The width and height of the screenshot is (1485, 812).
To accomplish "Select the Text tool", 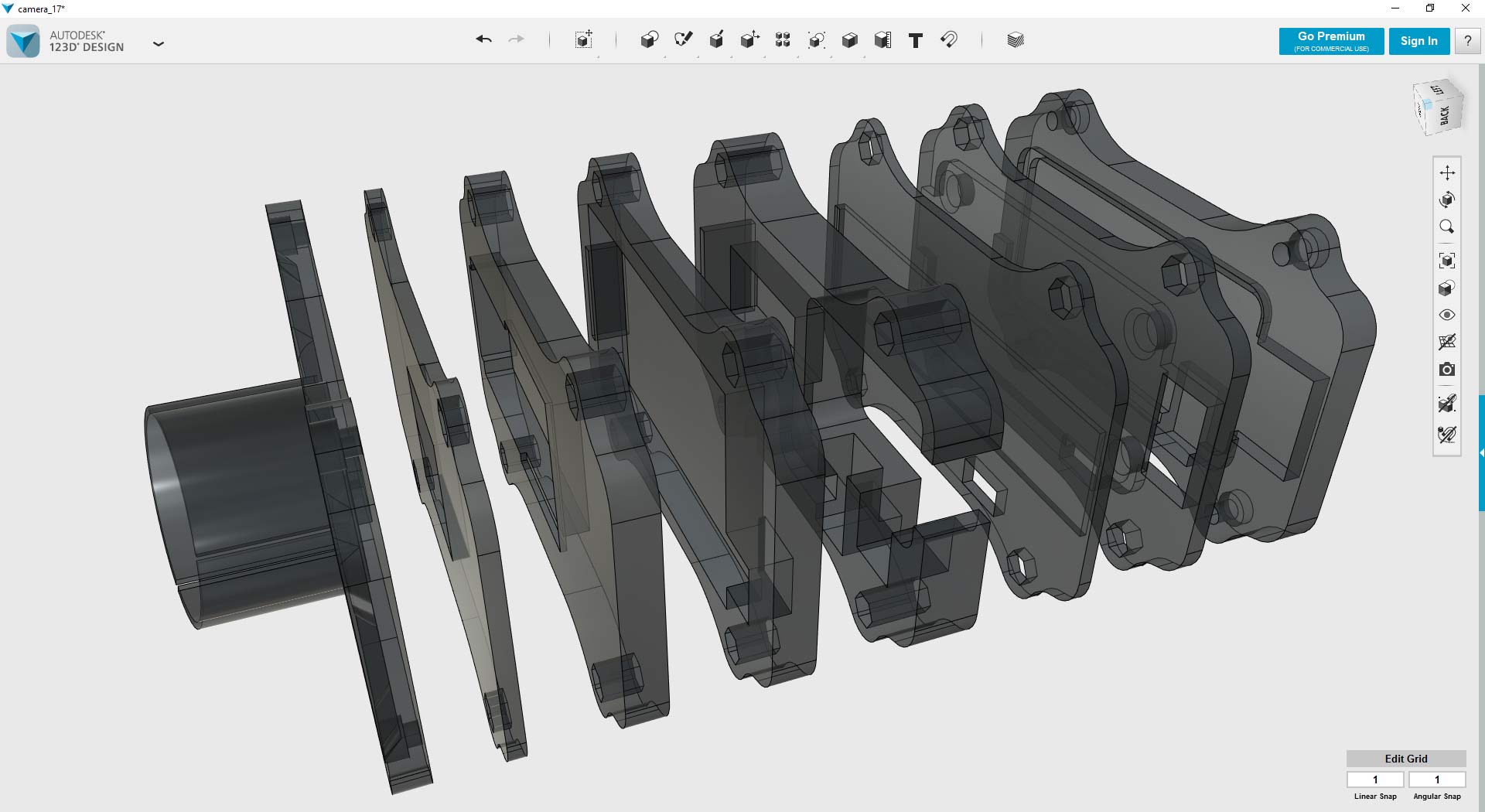I will pyautogui.click(x=915, y=40).
